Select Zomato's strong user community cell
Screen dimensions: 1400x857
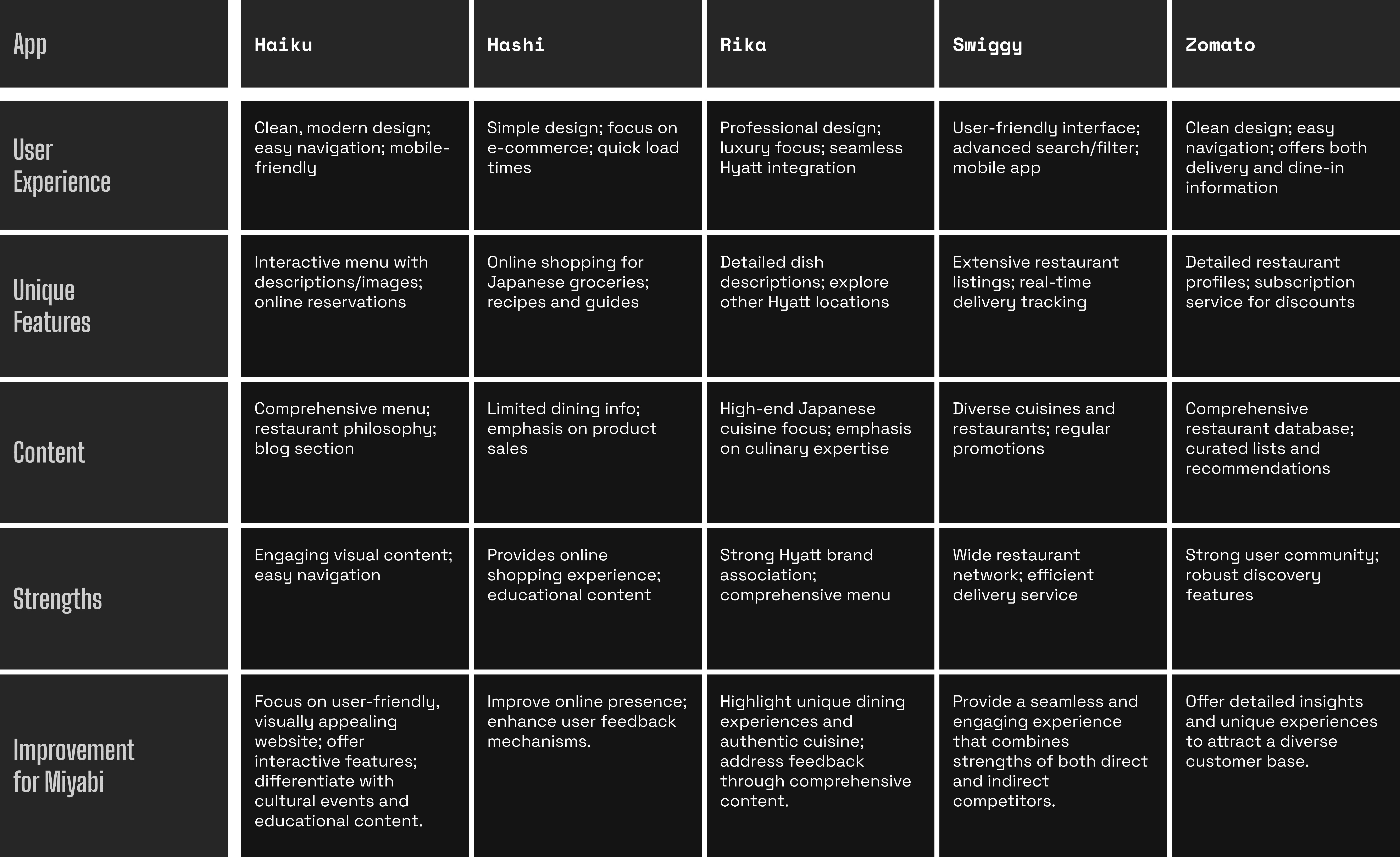click(1286, 599)
